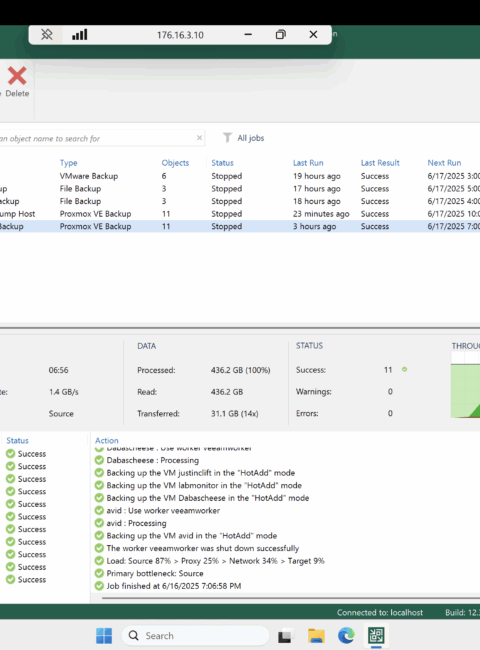
Task: Sort jobs by Status column header
Action: click(222, 163)
